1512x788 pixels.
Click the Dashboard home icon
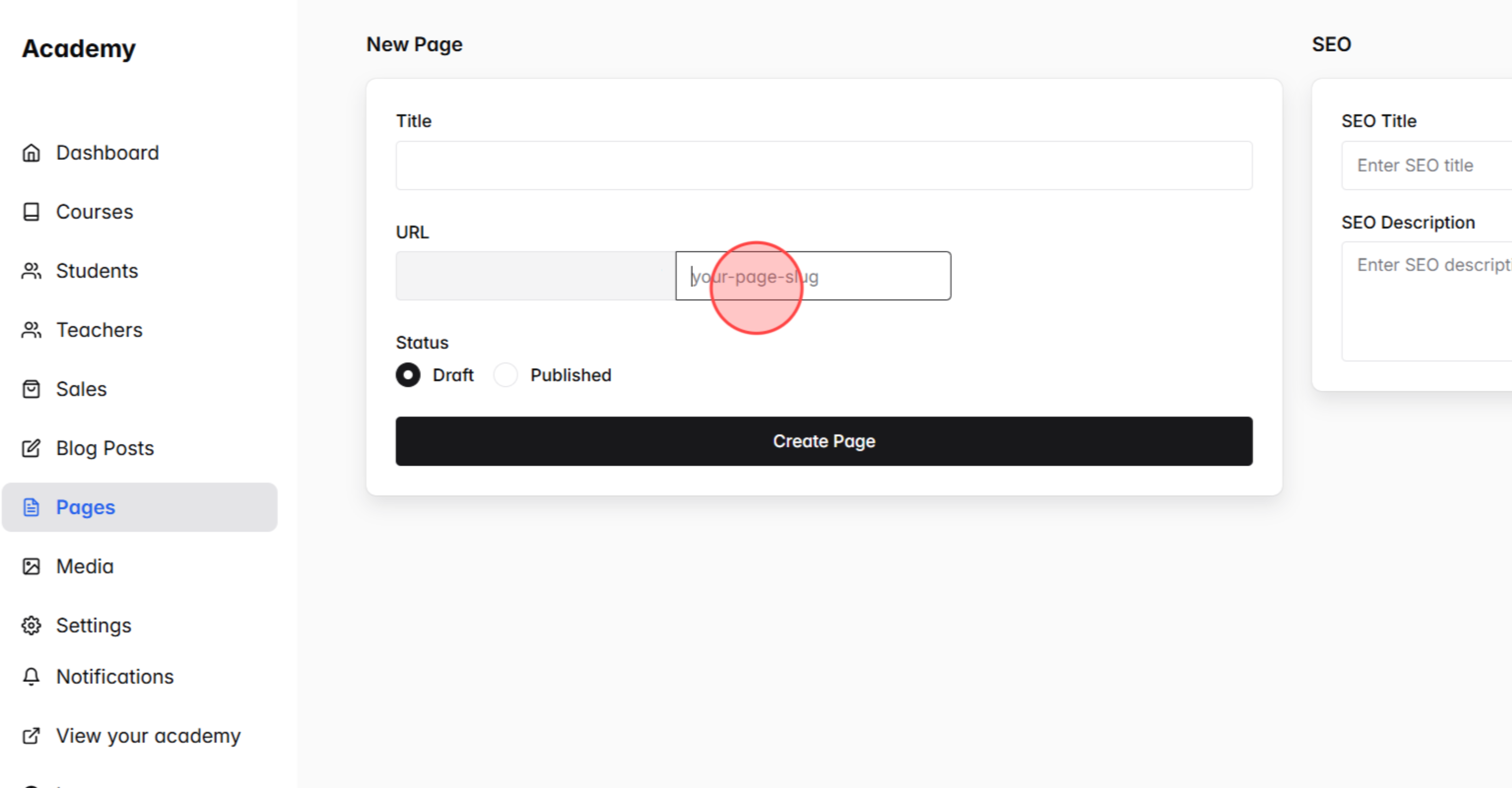32,153
